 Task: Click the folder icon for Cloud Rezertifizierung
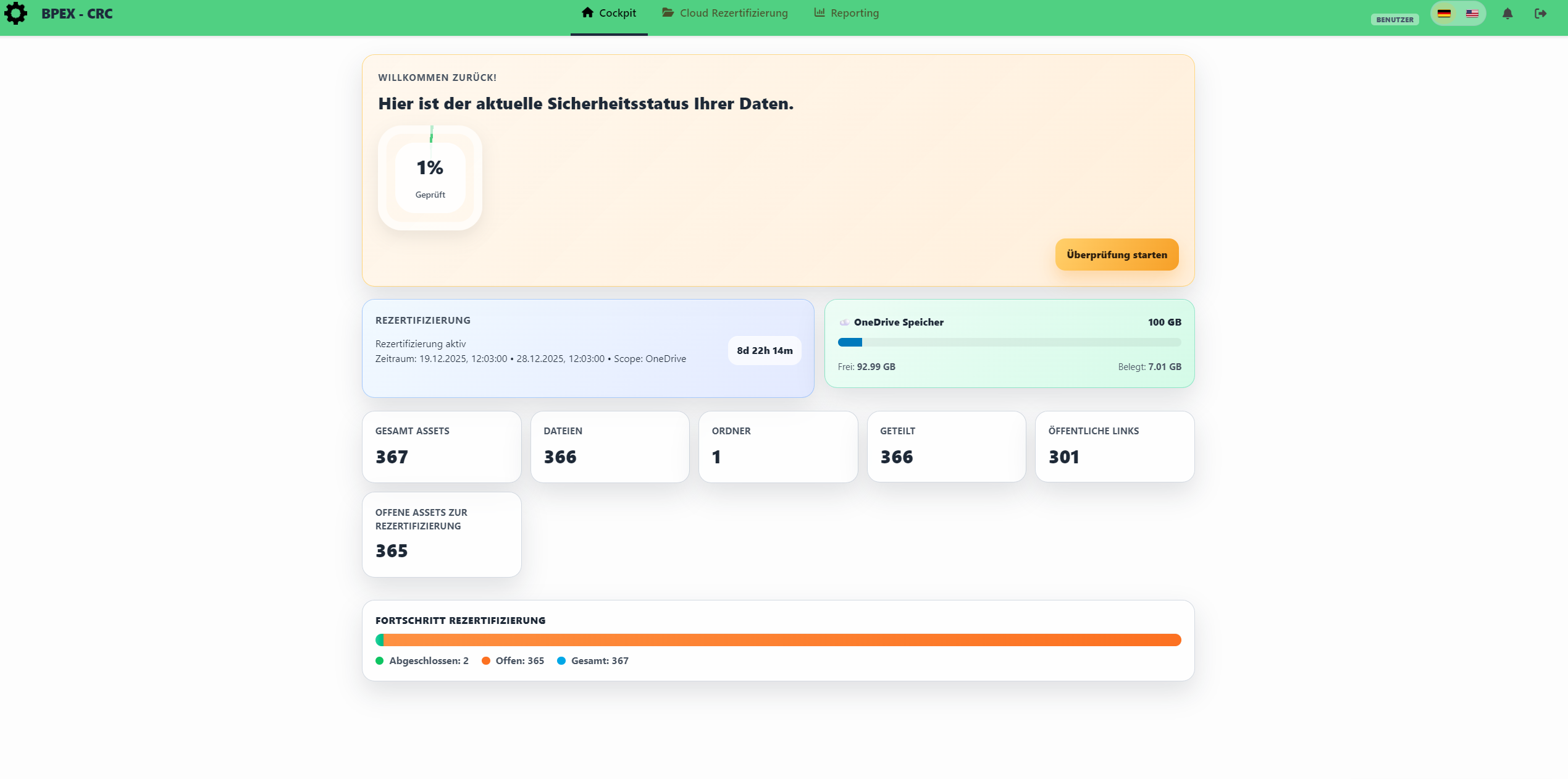[668, 13]
